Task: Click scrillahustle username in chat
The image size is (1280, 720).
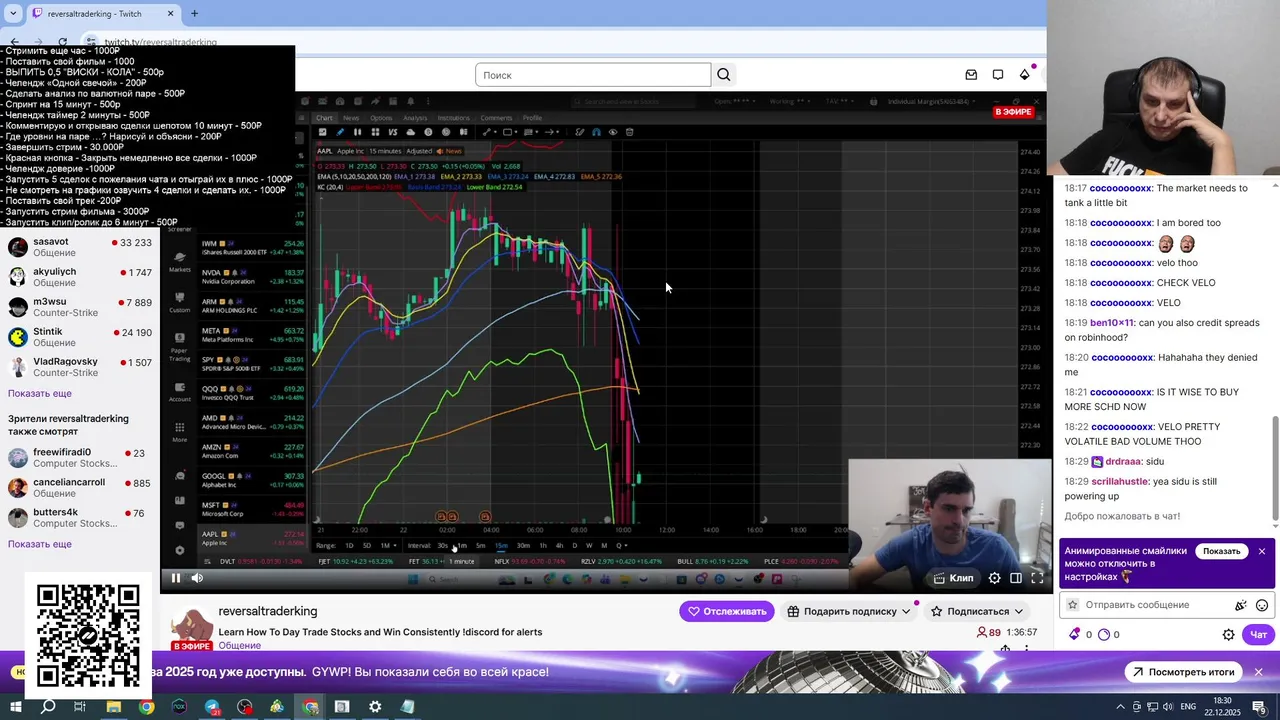Action: point(1120,481)
